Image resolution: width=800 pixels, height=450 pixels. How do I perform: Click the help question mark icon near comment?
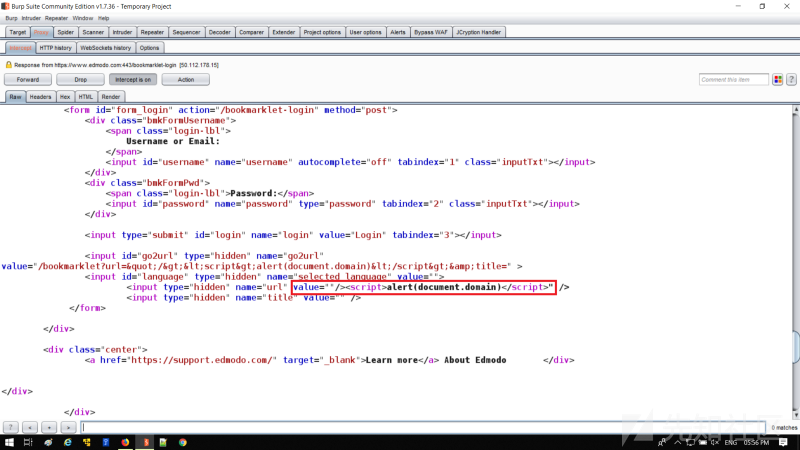coord(791,80)
